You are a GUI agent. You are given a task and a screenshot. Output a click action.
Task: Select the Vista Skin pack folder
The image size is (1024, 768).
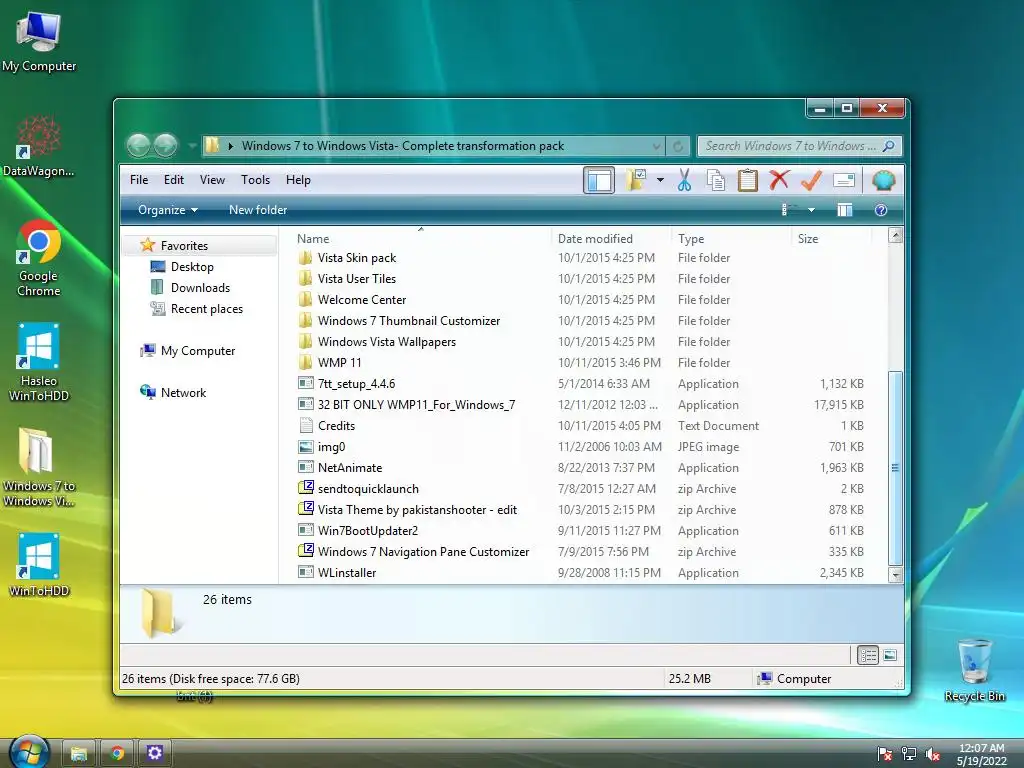pos(357,258)
